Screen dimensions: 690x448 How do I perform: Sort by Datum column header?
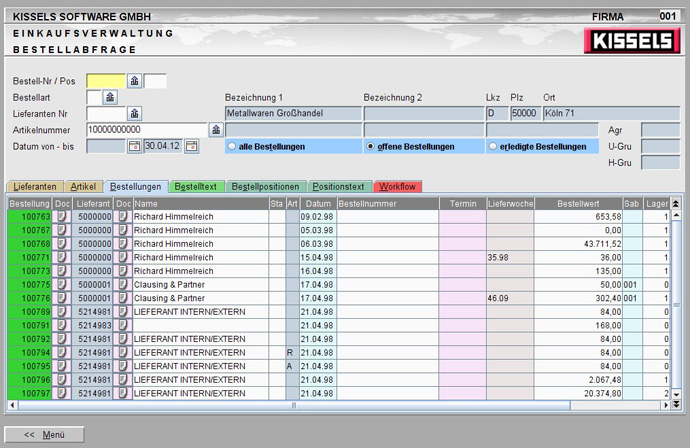coord(318,204)
